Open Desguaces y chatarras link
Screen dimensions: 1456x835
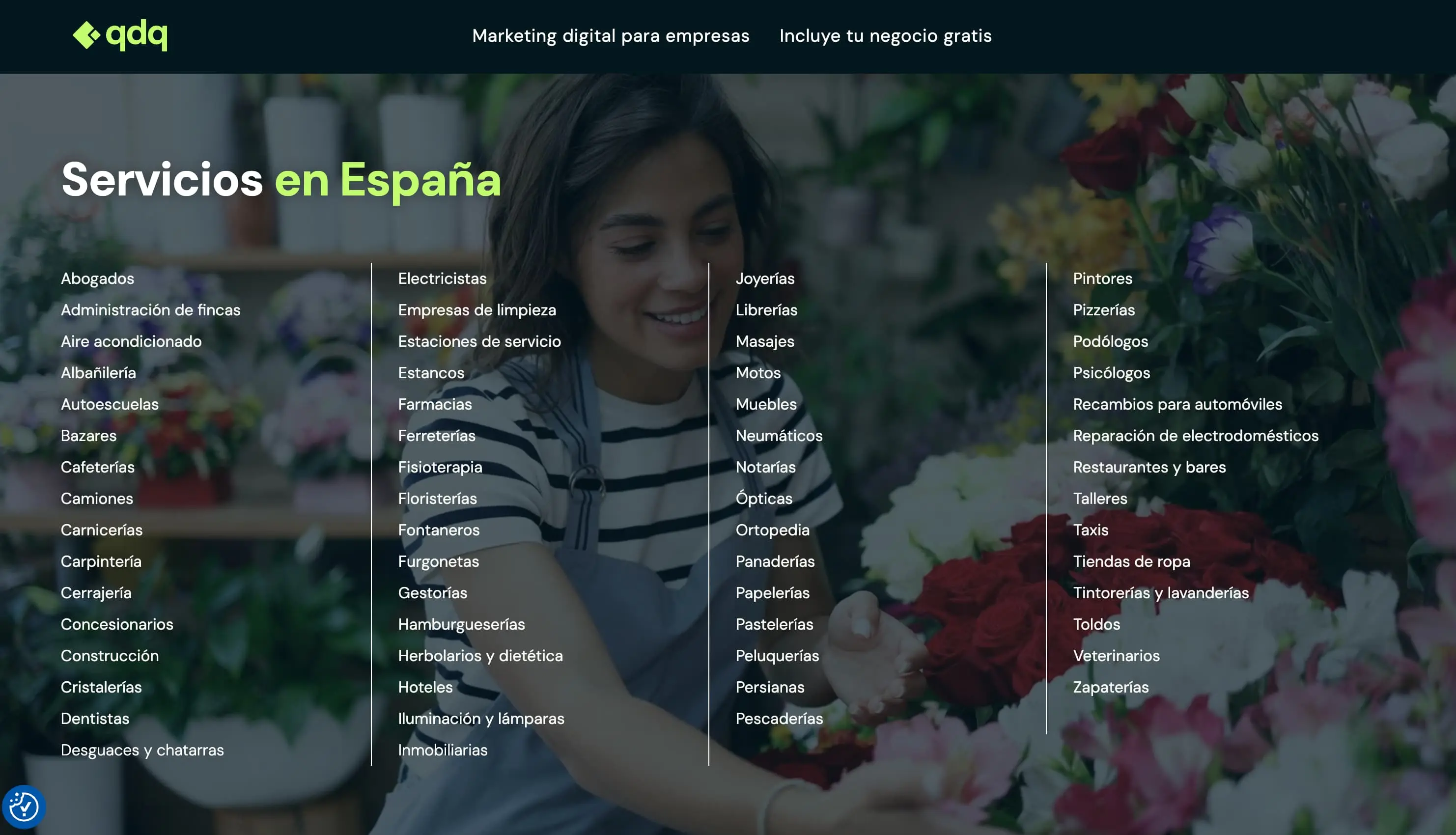(x=142, y=750)
